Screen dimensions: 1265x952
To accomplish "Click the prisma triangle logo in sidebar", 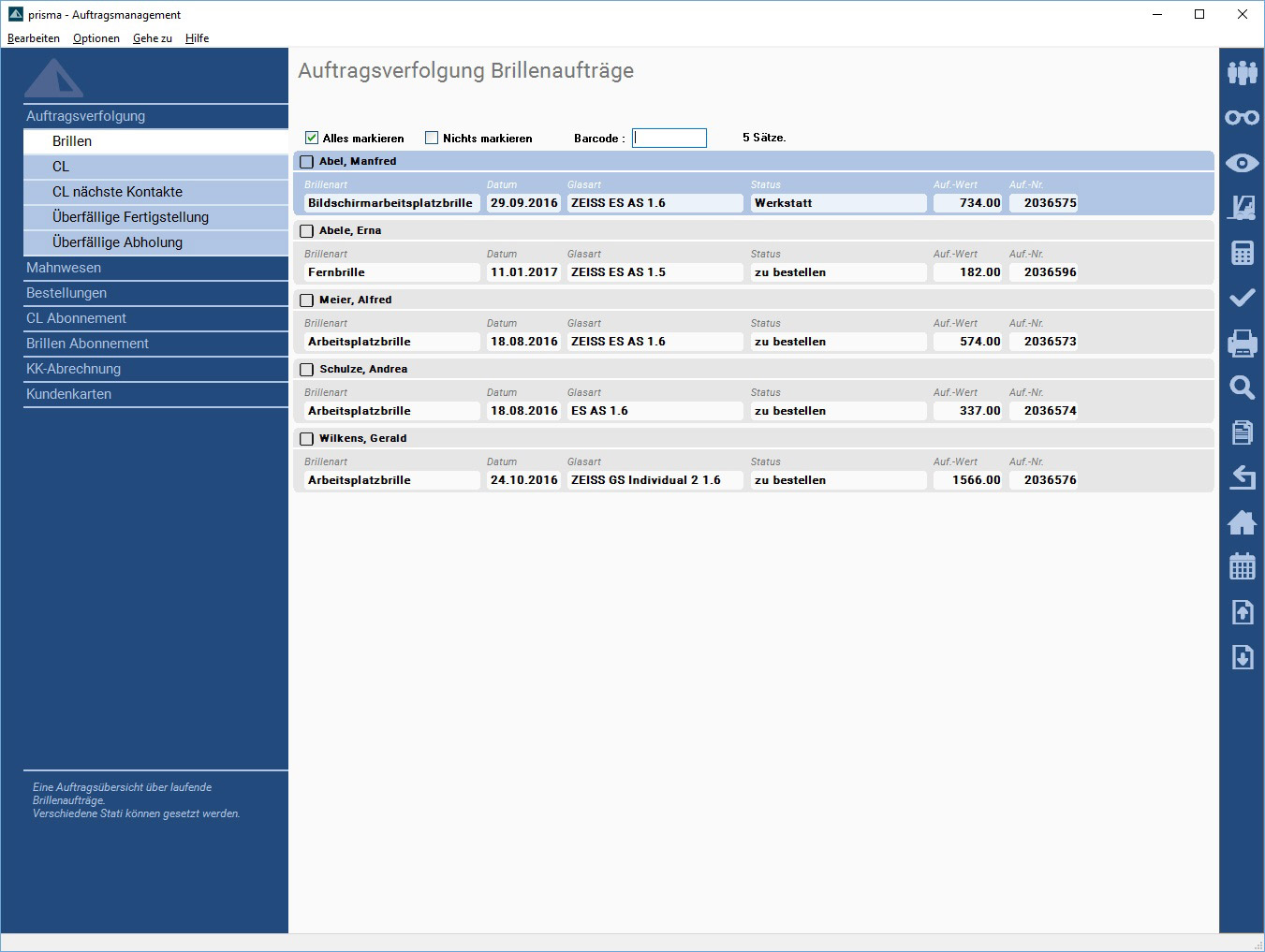I will coord(54,79).
